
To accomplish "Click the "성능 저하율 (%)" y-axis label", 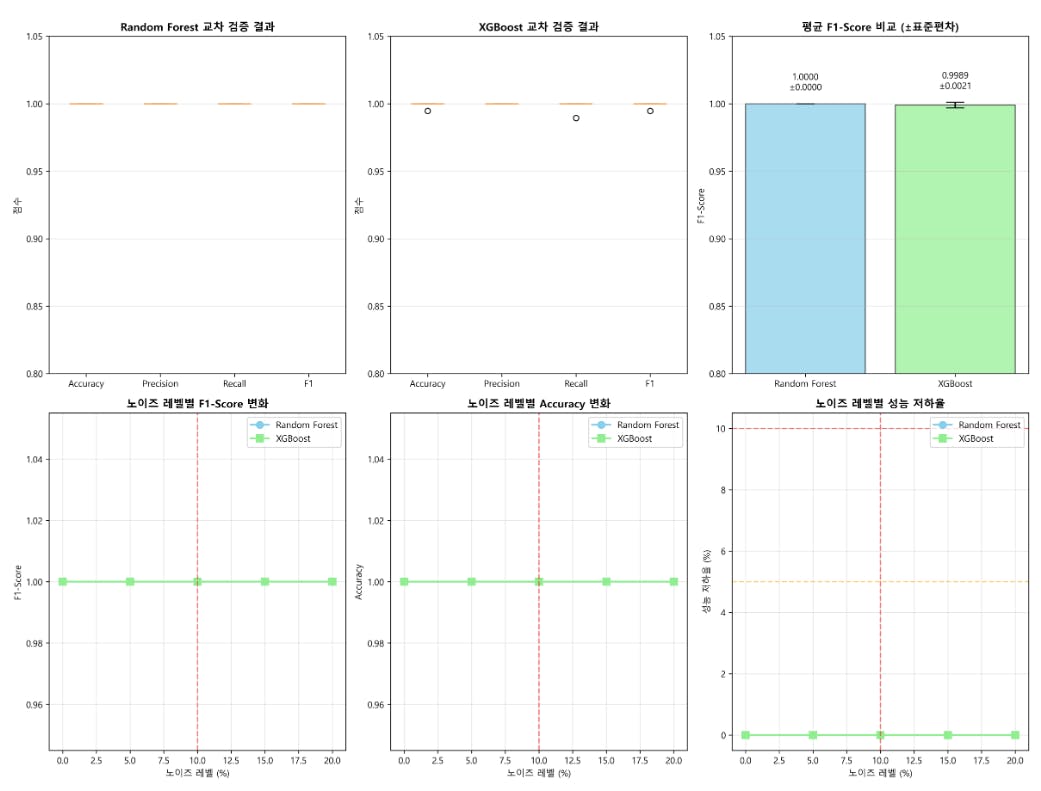I will pyautogui.click(x=707, y=581).
